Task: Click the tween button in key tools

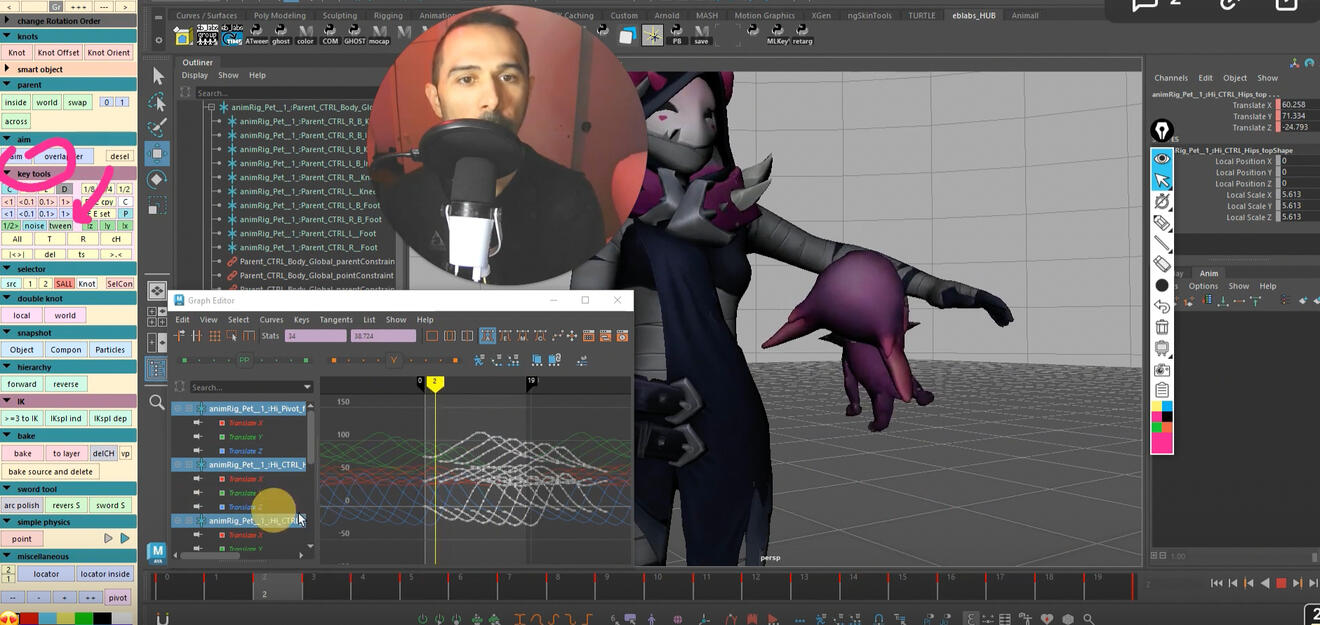Action: click(x=60, y=226)
